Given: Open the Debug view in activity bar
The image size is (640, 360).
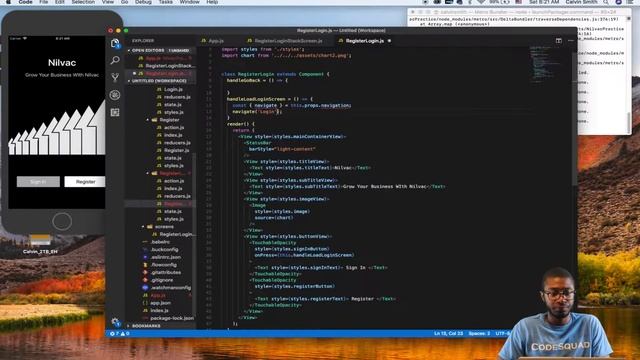Looking at the screenshot, I should pos(115,95).
